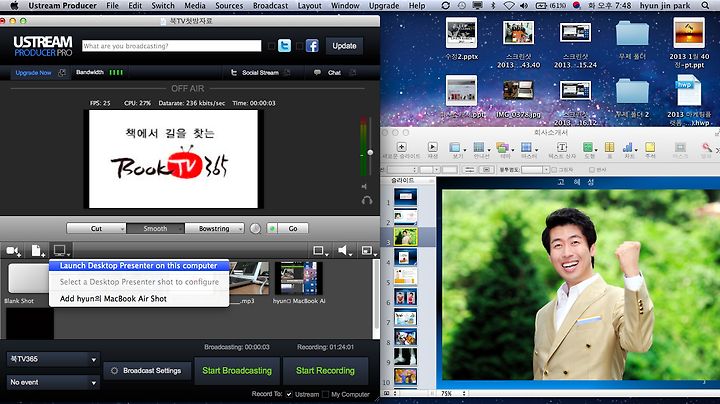Open the shot layout square icon menu
Viewport: 720px width, 404px height.
coord(320,251)
